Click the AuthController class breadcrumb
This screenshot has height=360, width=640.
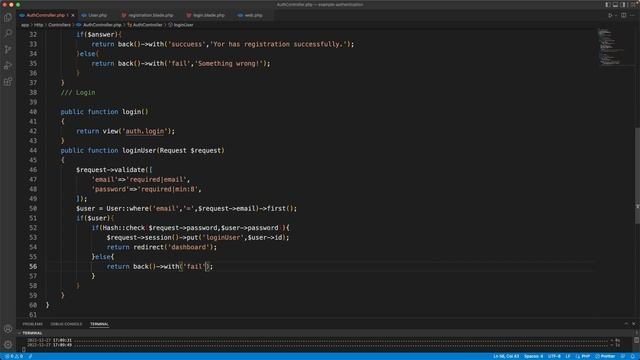(x=147, y=25)
